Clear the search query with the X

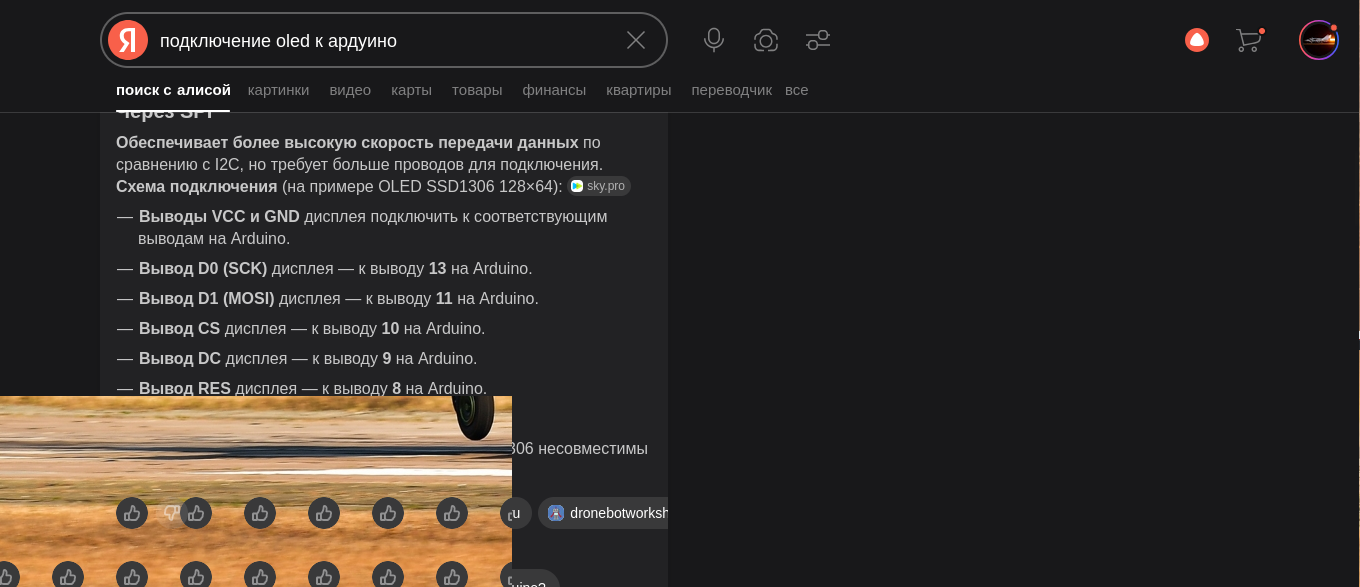point(636,40)
